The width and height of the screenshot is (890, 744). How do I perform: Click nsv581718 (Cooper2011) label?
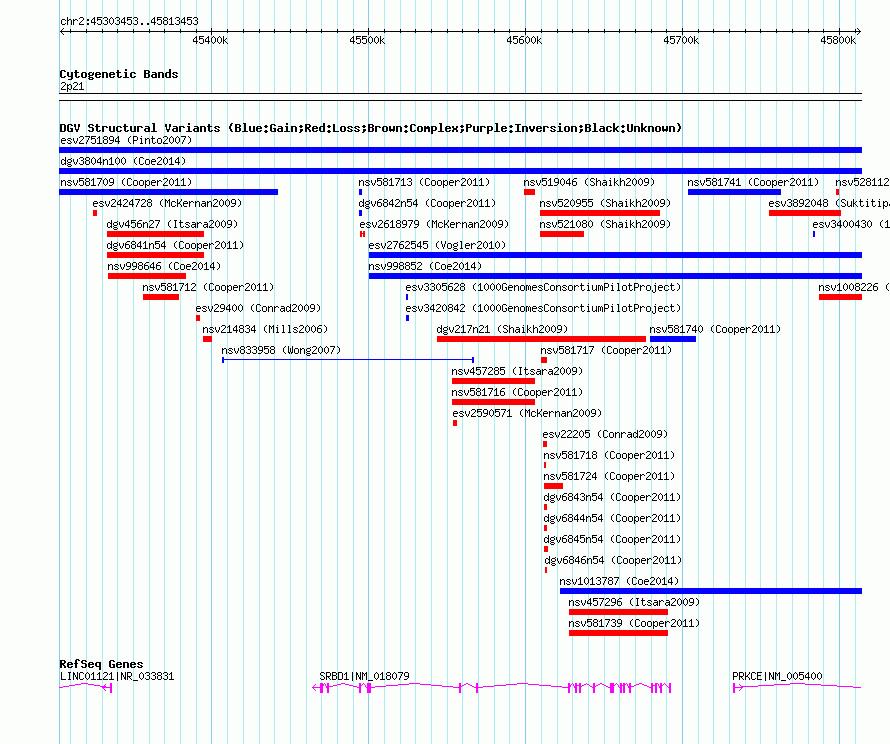[609, 455]
